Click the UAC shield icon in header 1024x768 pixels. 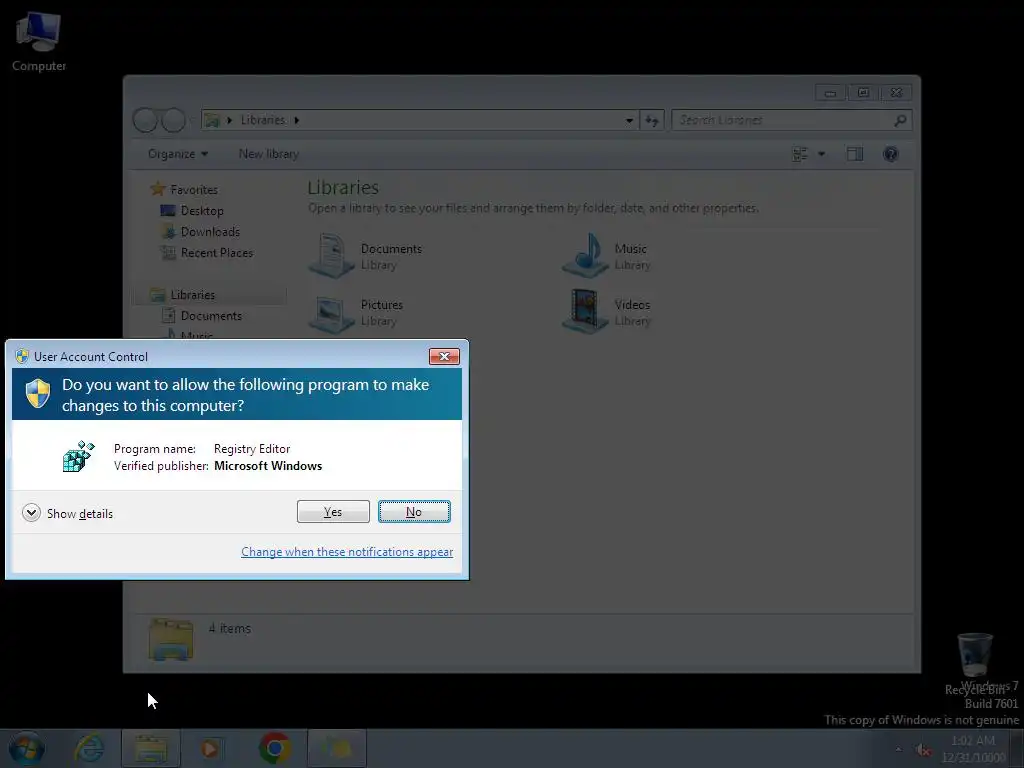pyautogui.click(x=38, y=394)
